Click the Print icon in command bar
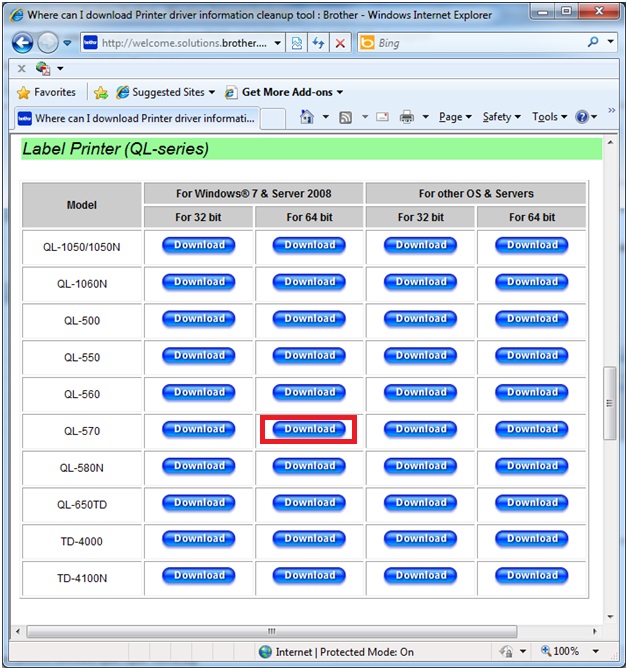The image size is (628, 670). [x=407, y=117]
